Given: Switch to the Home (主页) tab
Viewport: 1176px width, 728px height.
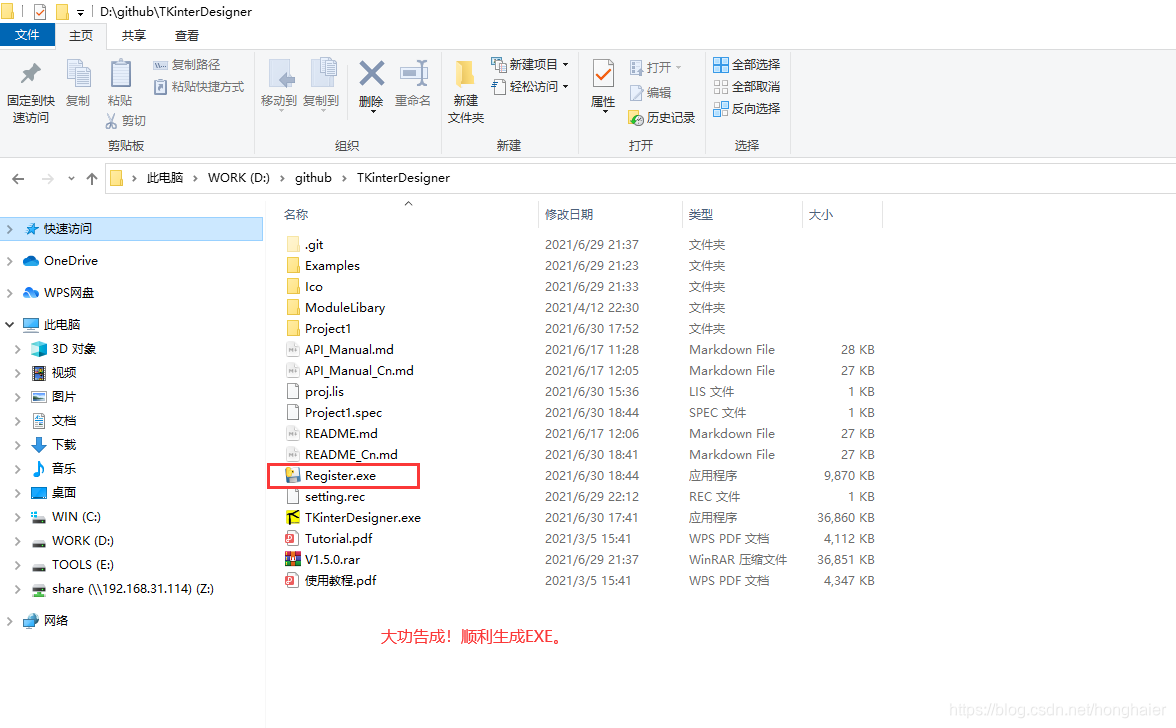Looking at the screenshot, I should (x=81, y=35).
